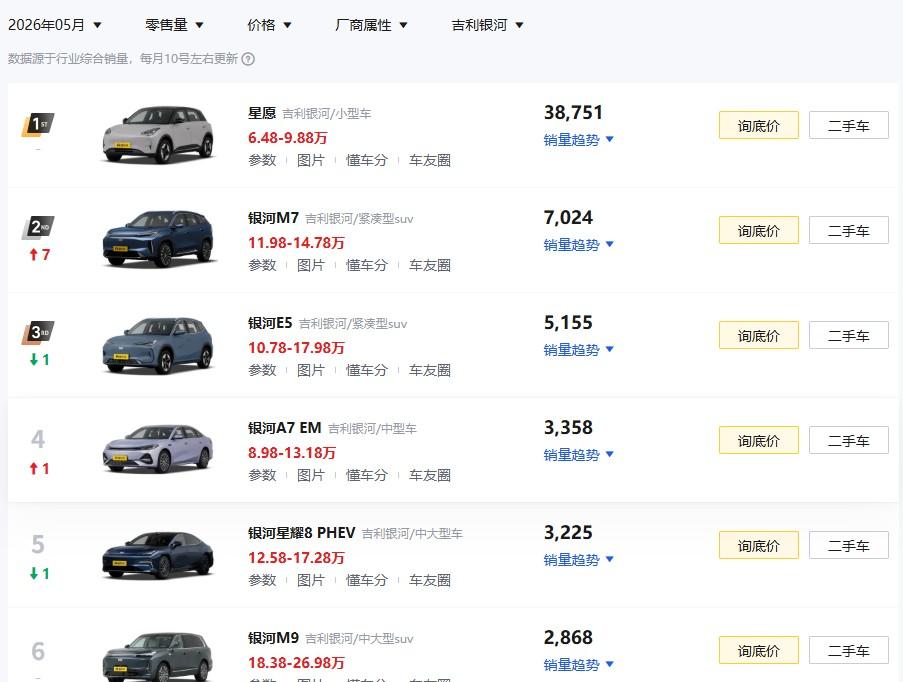This screenshot has width=903, height=682.
Task: Open the 银河A7 EM car thumbnail image
Action: click(158, 449)
